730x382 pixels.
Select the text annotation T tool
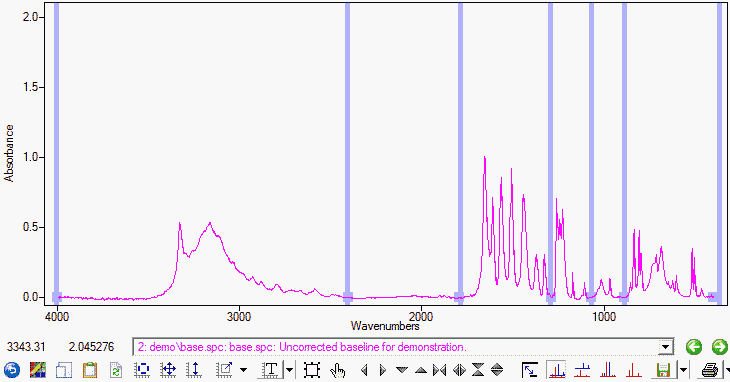click(270, 370)
